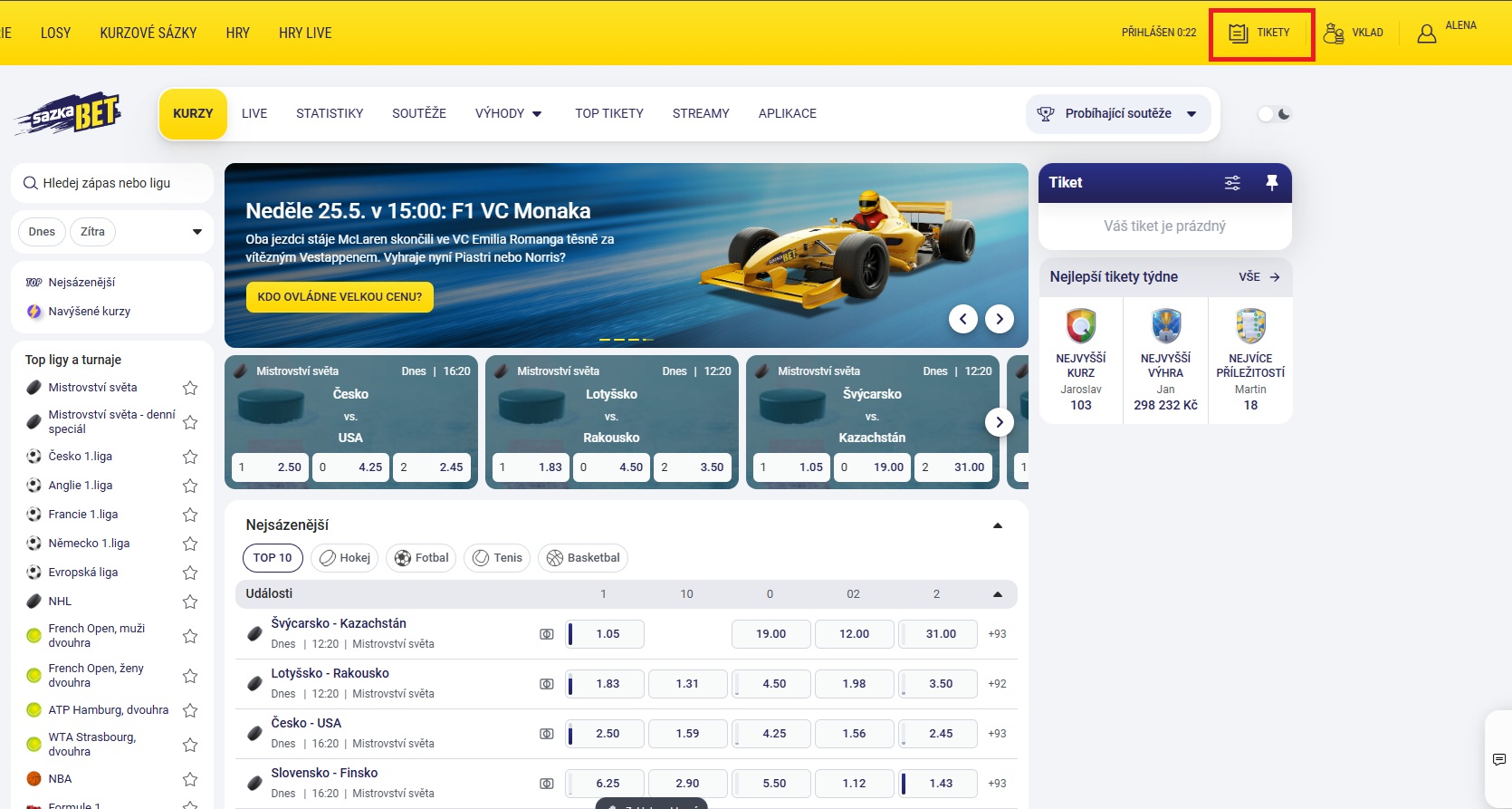Image resolution: width=1512 pixels, height=809 pixels.
Task: Open Kurzové sázky top menu
Action: click(x=148, y=33)
